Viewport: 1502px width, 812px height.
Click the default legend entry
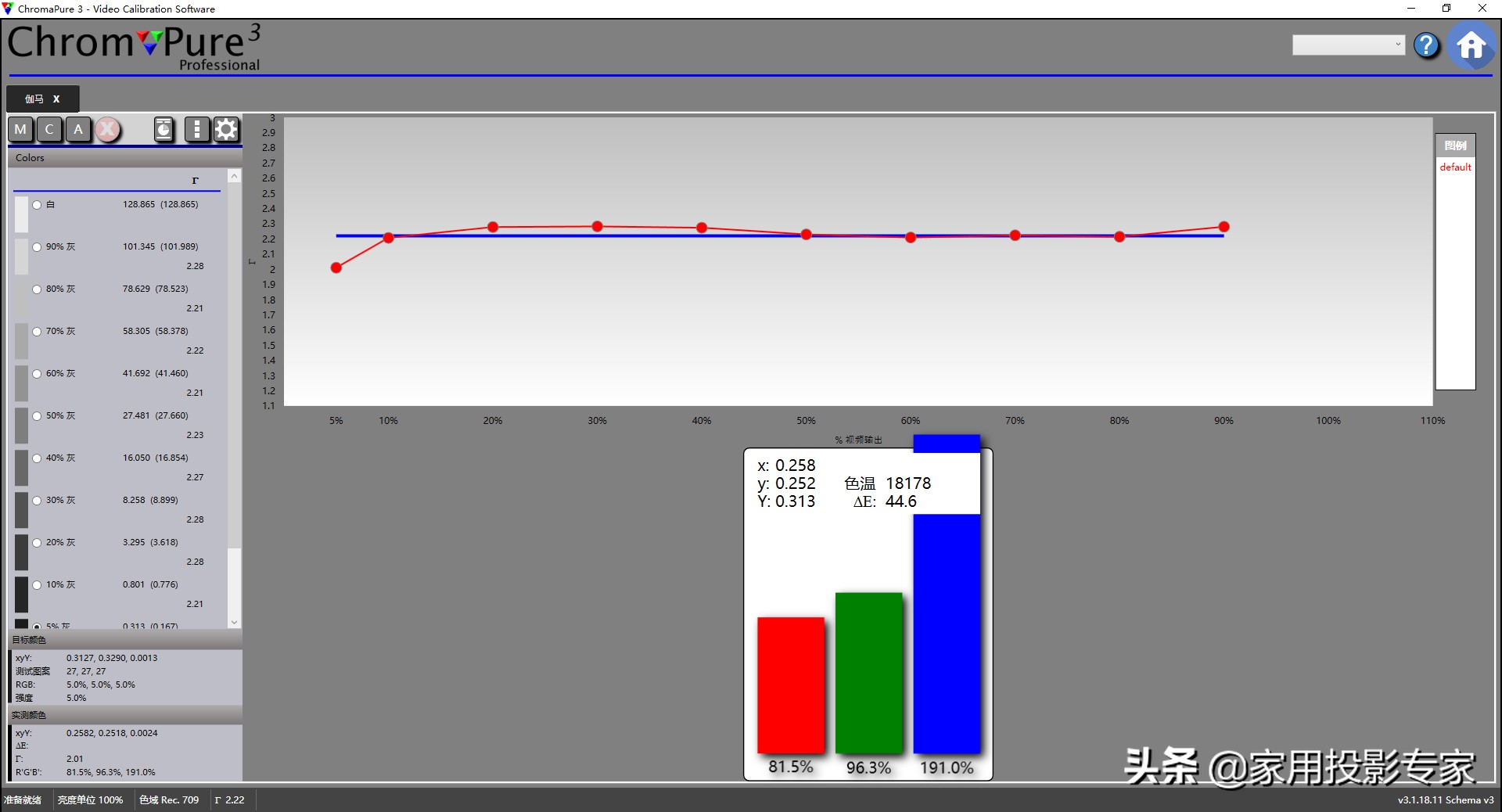coord(1455,167)
